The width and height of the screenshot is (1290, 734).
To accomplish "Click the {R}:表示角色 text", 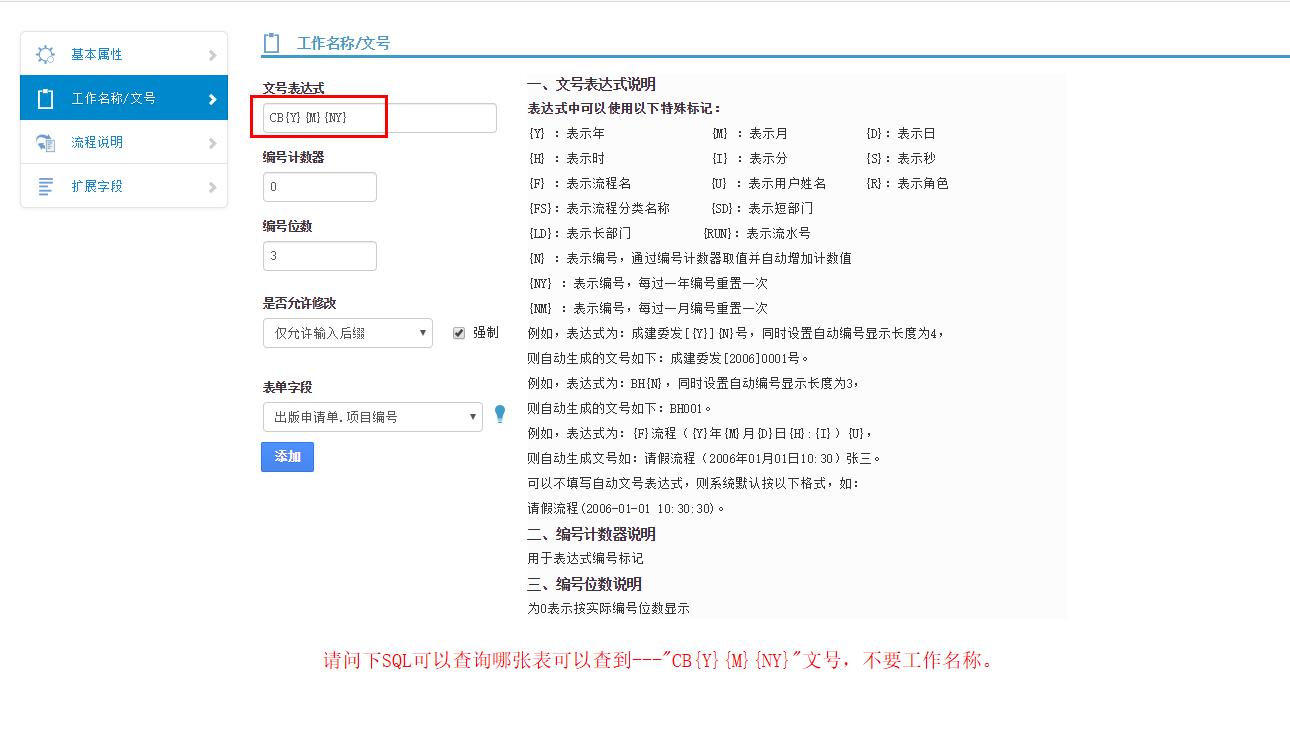I will coord(907,183).
